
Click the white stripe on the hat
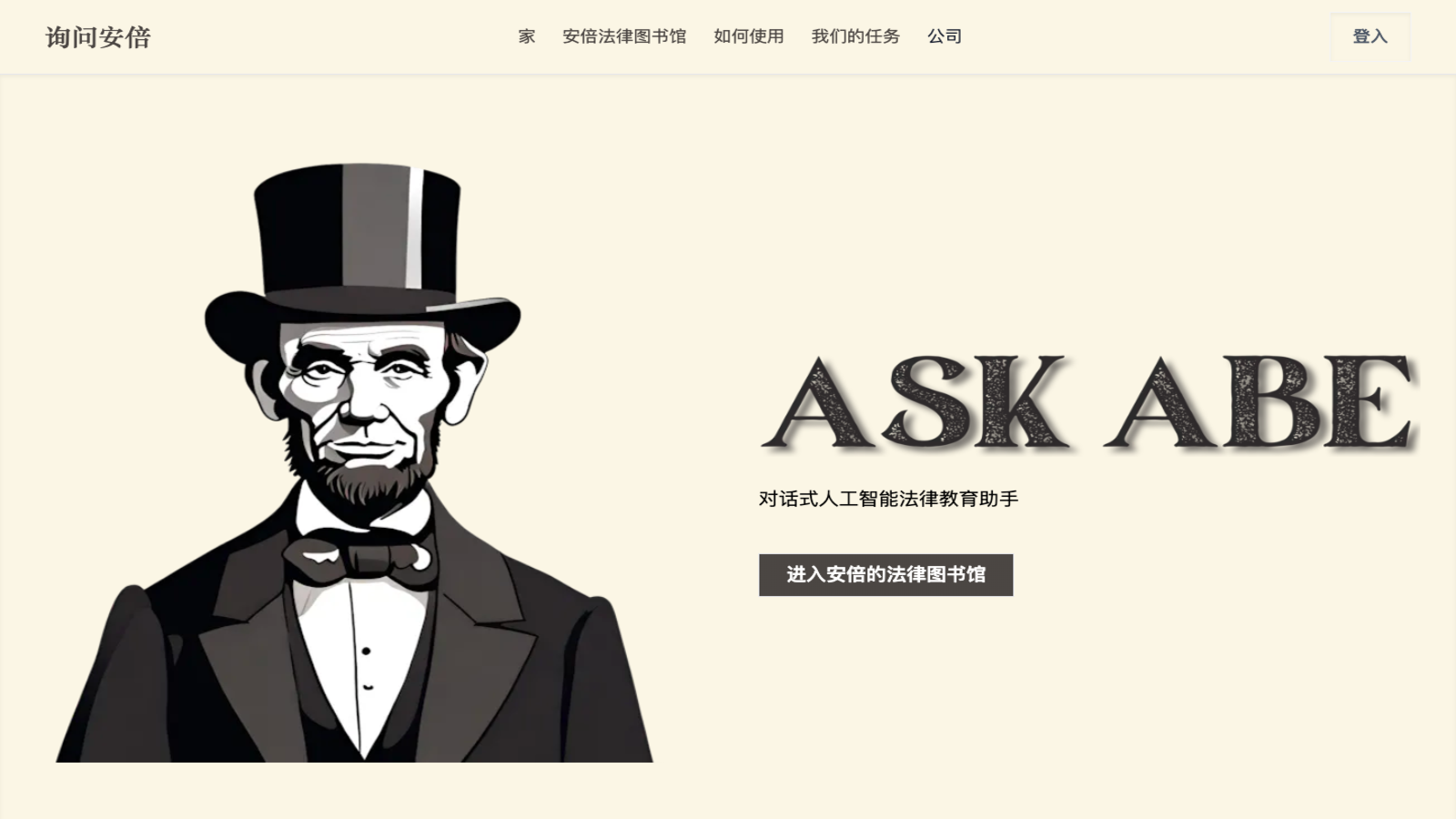[x=415, y=227]
